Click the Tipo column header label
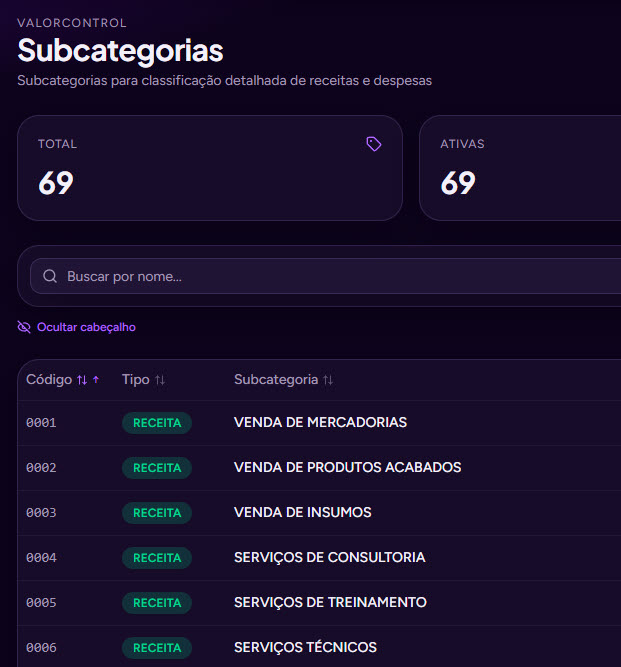The height and width of the screenshot is (667, 621). click(136, 379)
